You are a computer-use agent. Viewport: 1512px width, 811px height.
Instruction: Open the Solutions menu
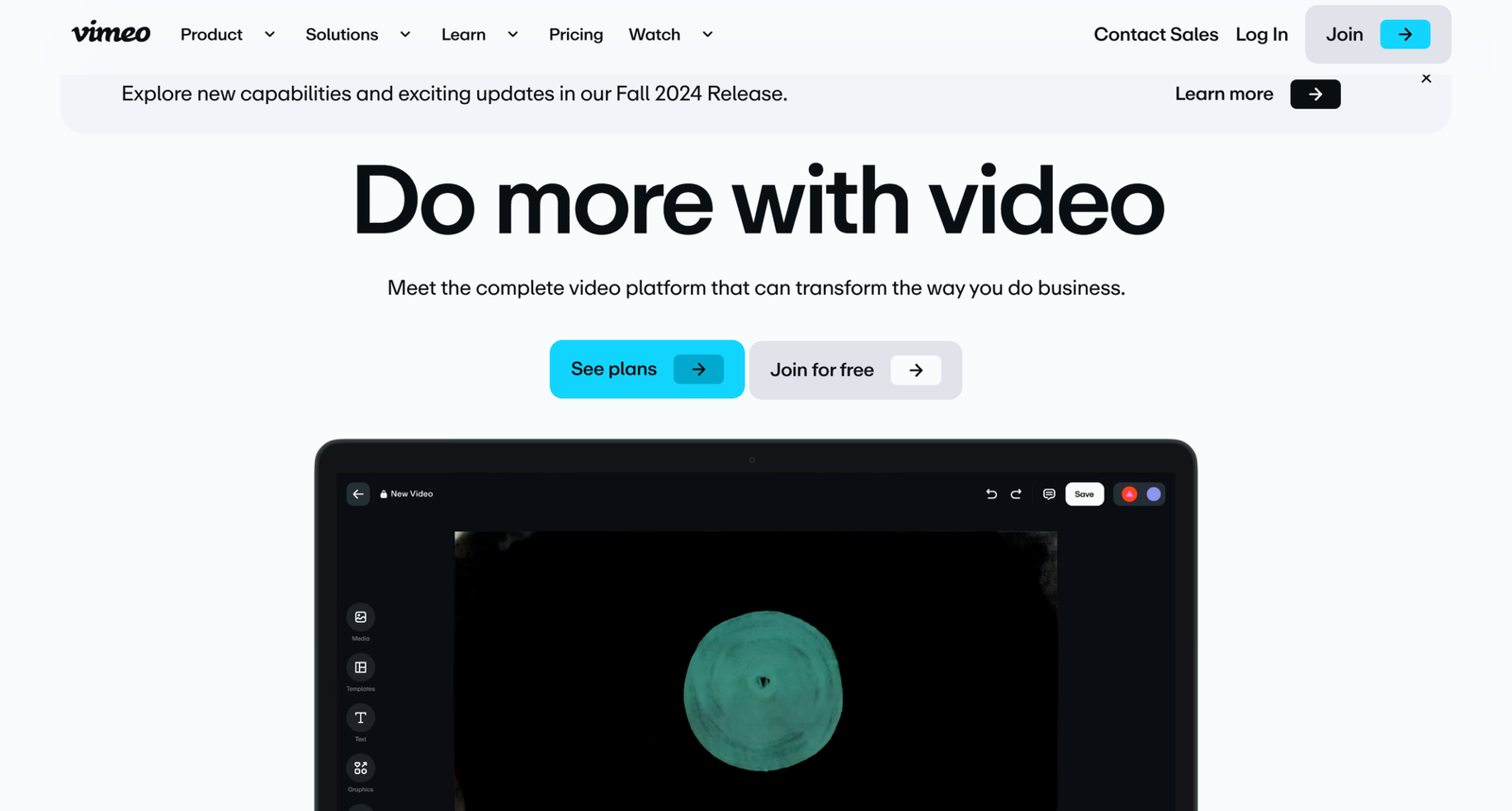click(342, 34)
